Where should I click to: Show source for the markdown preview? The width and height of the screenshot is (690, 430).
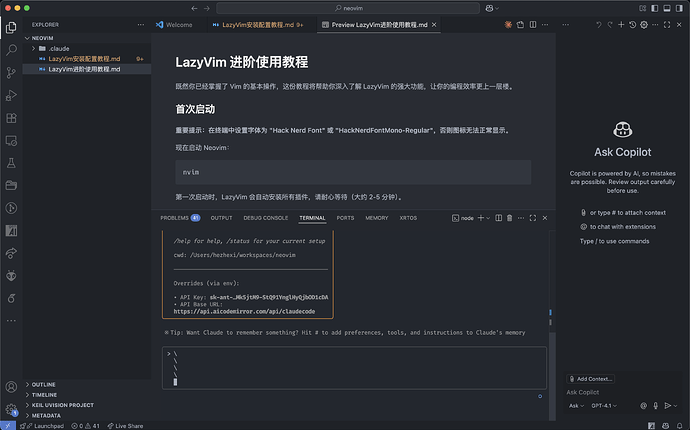click(x=521, y=25)
